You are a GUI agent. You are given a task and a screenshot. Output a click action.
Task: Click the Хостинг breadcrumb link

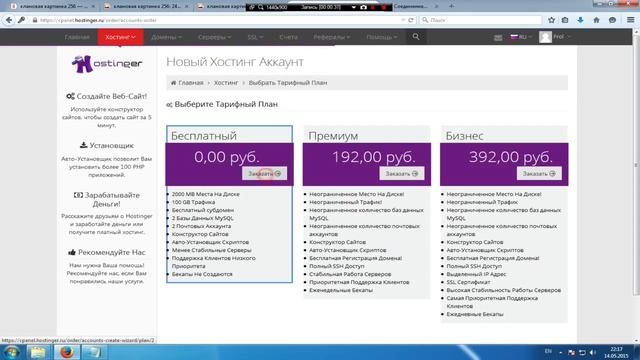point(226,83)
